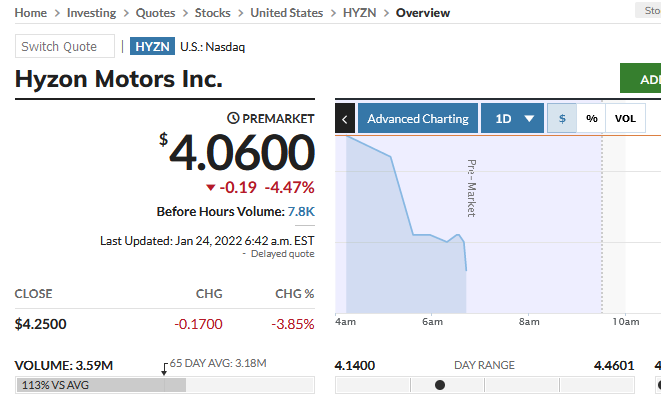The width and height of the screenshot is (661, 404).
Task: Open Stocks breadcrumb section
Action: click(x=212, y=13)
